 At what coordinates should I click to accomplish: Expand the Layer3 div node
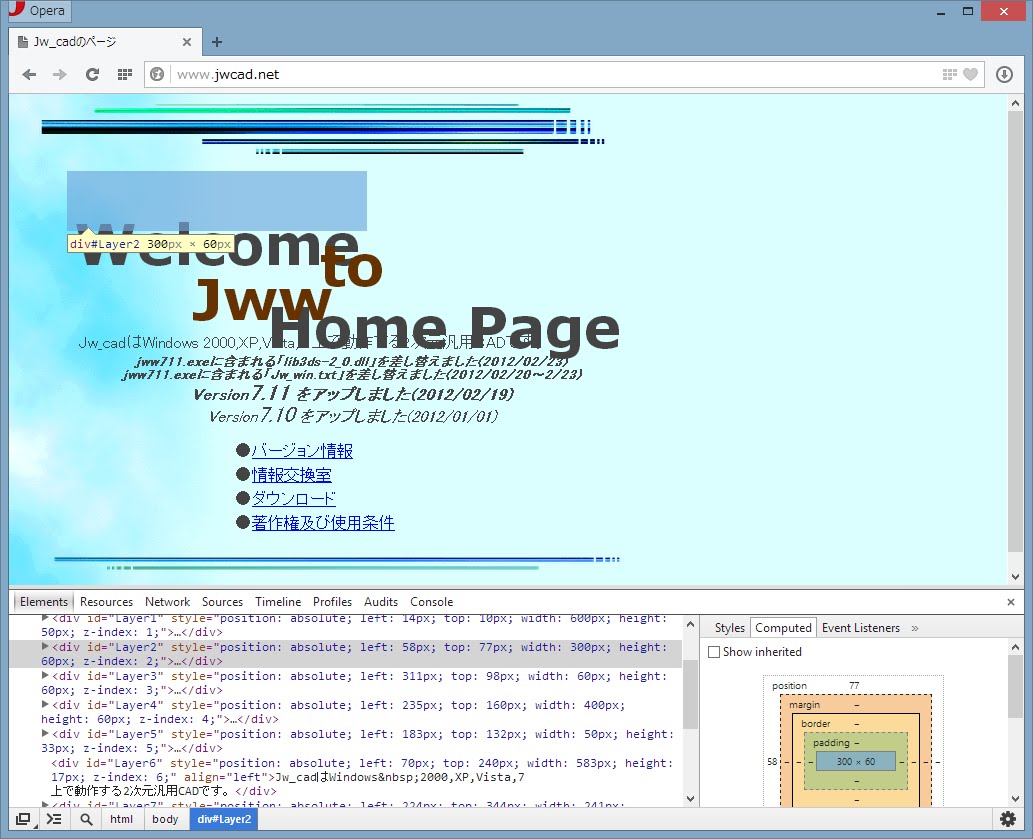point(45,676)
